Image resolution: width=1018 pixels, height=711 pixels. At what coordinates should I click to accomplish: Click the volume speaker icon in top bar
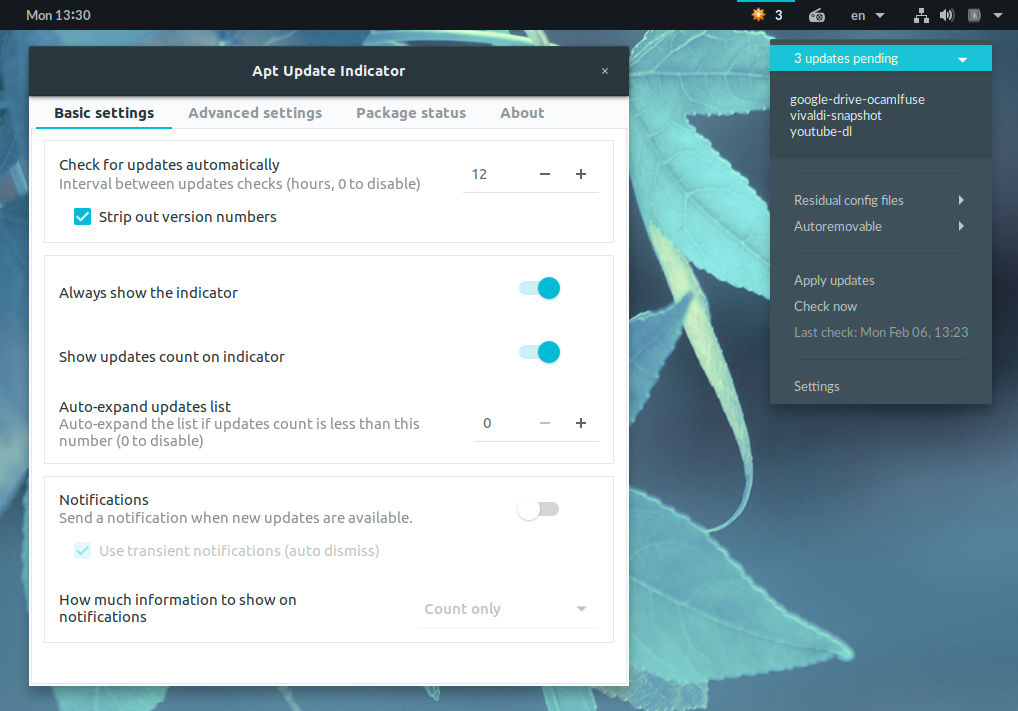[947, 16]
